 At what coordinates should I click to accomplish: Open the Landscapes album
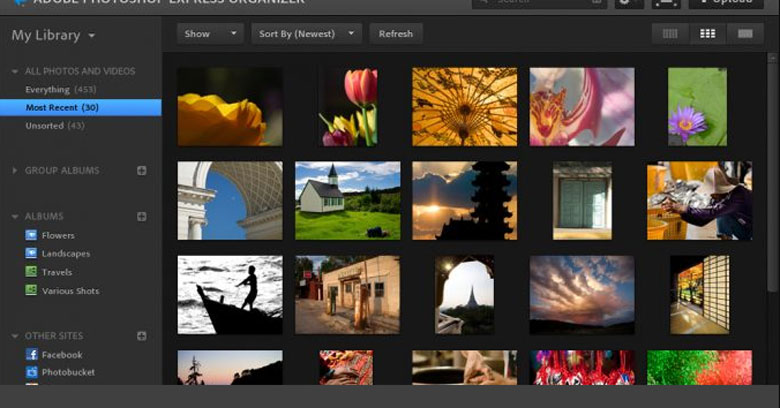[58, 253]
